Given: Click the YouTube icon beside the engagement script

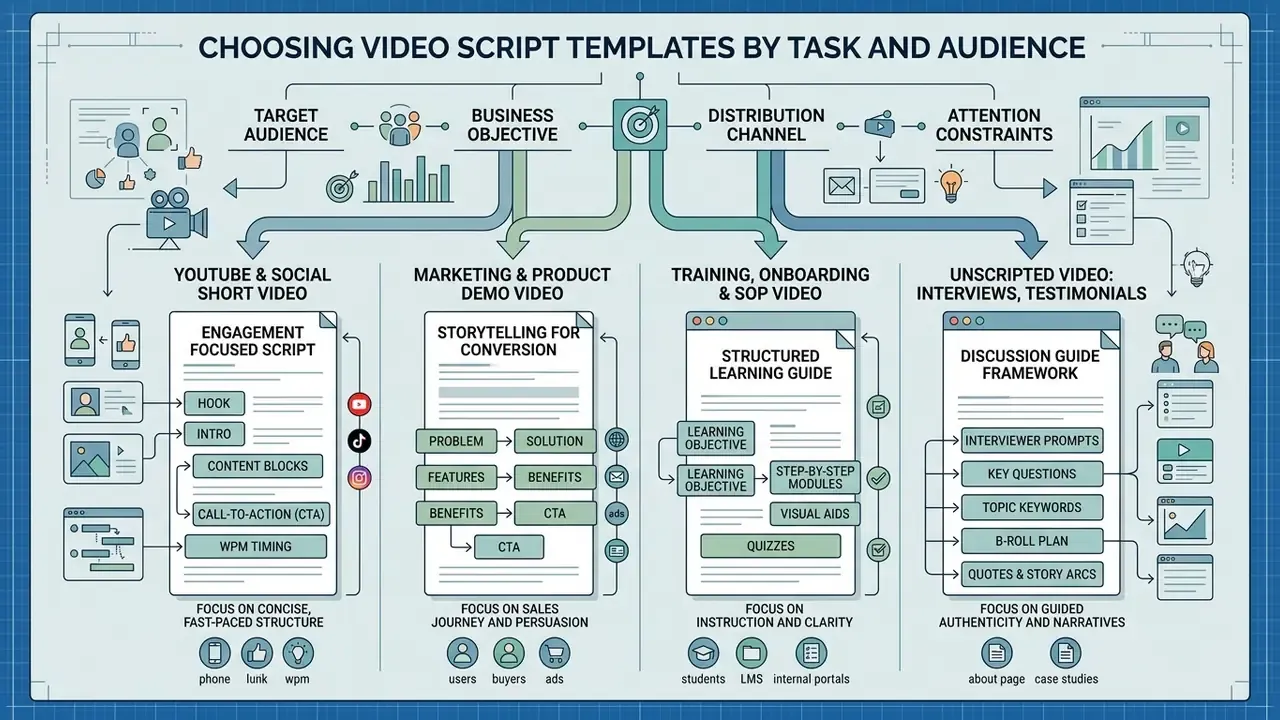Looking at the screenshot, I should (x=359, y=404).
